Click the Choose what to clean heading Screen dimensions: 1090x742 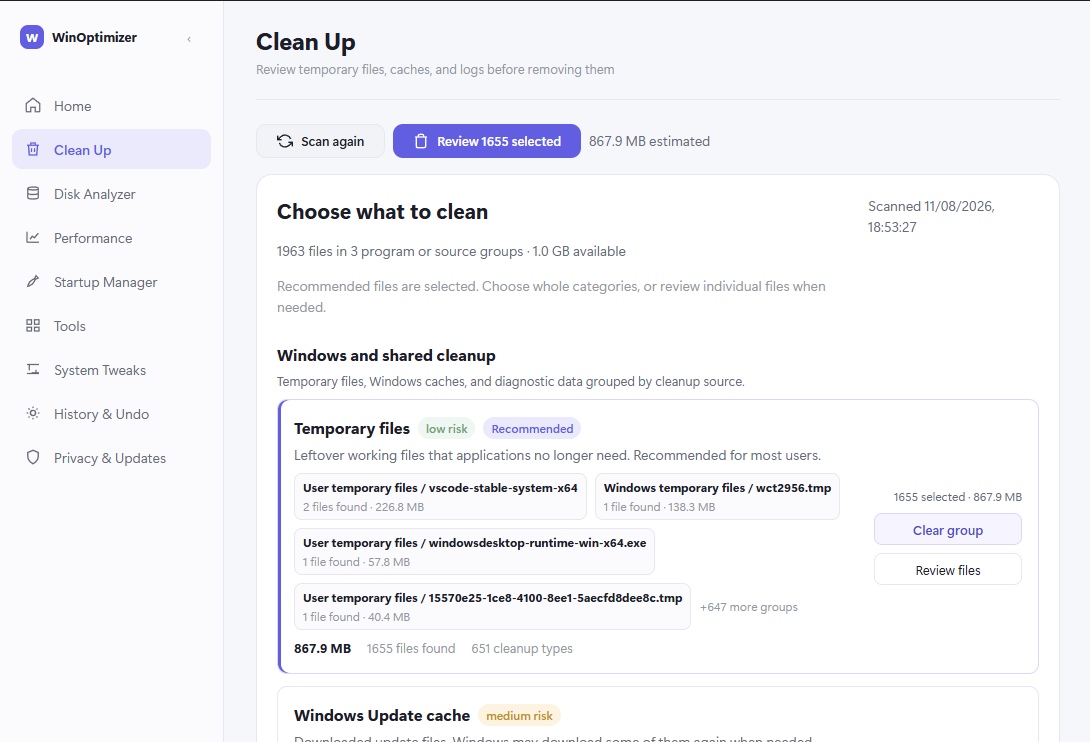point(382,211)
